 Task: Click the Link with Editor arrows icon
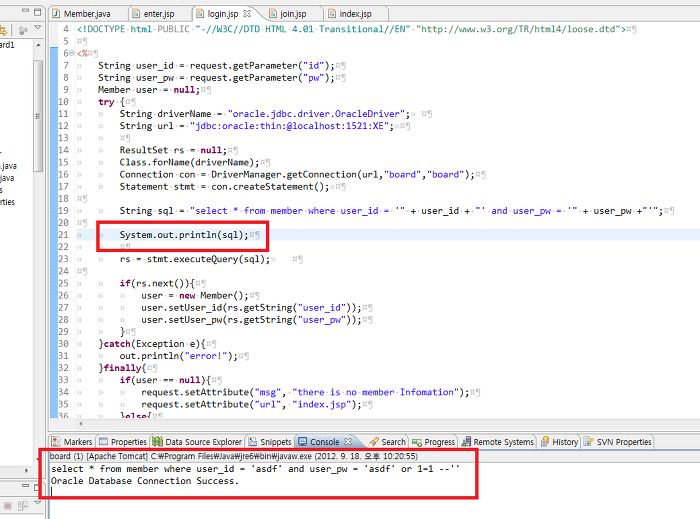click(3, 30)
